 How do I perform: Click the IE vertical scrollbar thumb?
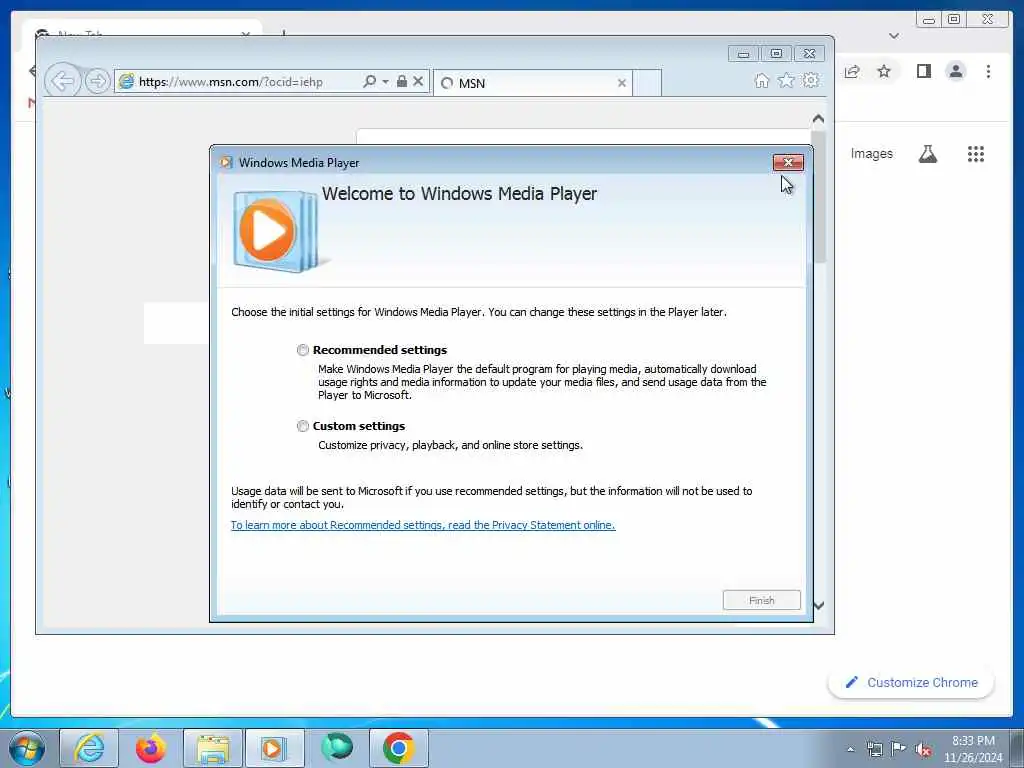click(820, 196)
